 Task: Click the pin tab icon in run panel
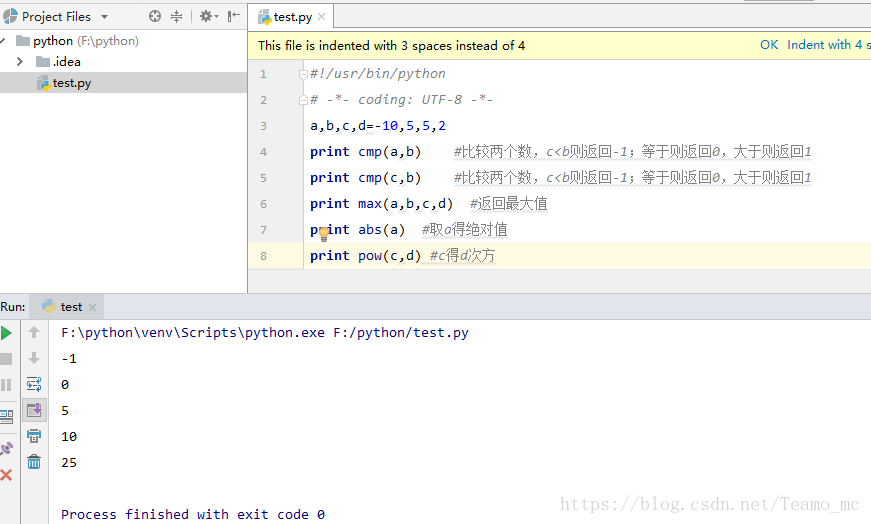[6, 448]
